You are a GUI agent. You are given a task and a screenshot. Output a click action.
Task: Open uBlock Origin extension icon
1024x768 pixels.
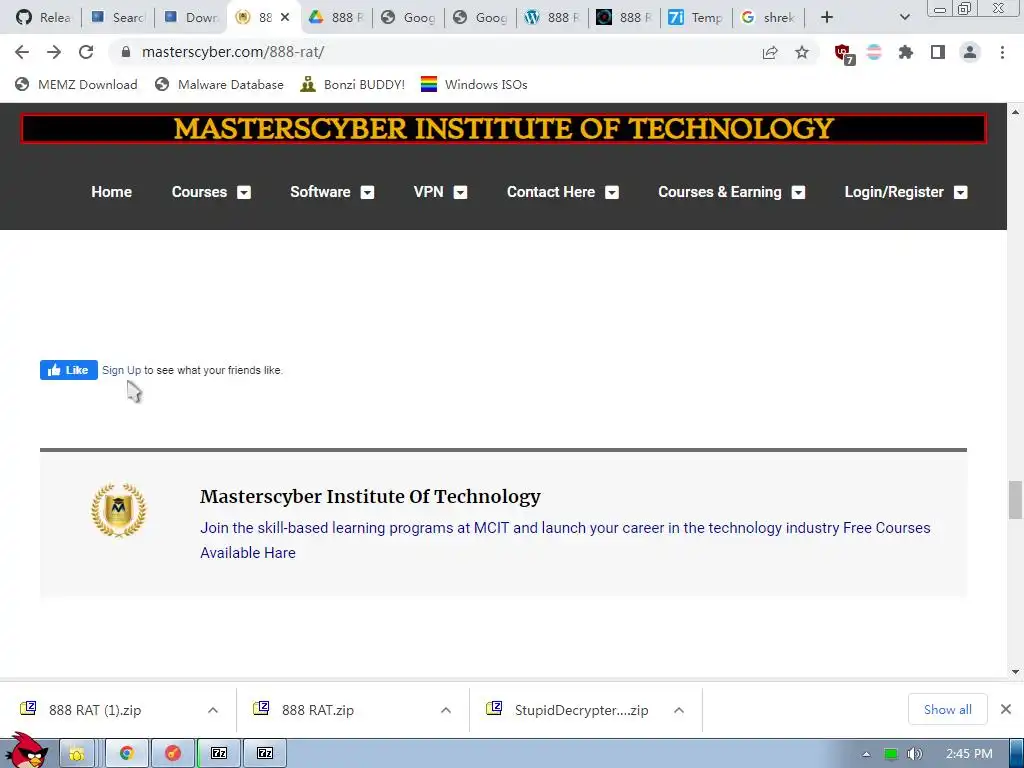point(843,53)
